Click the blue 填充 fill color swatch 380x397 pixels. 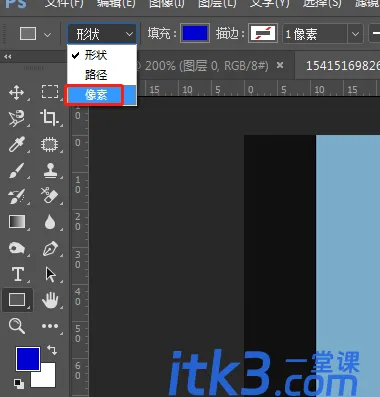pyautogui.click(x=195, y=34)
